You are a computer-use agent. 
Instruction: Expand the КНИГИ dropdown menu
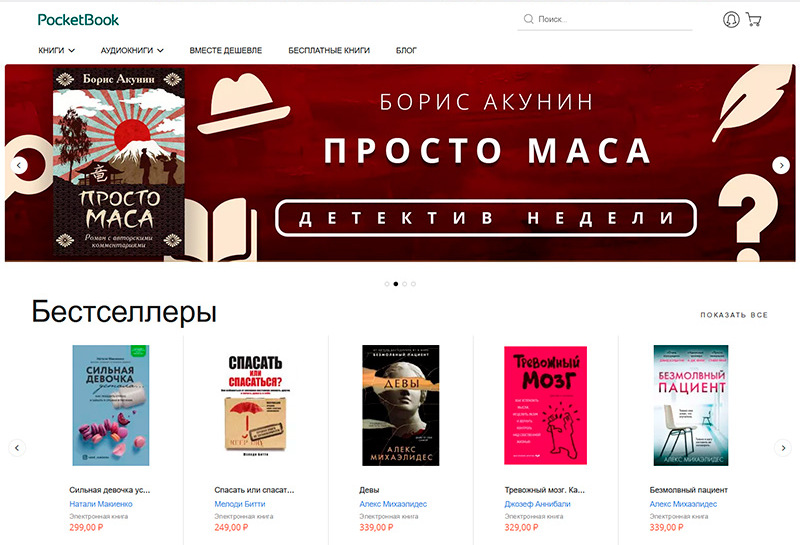coord(57,51)
